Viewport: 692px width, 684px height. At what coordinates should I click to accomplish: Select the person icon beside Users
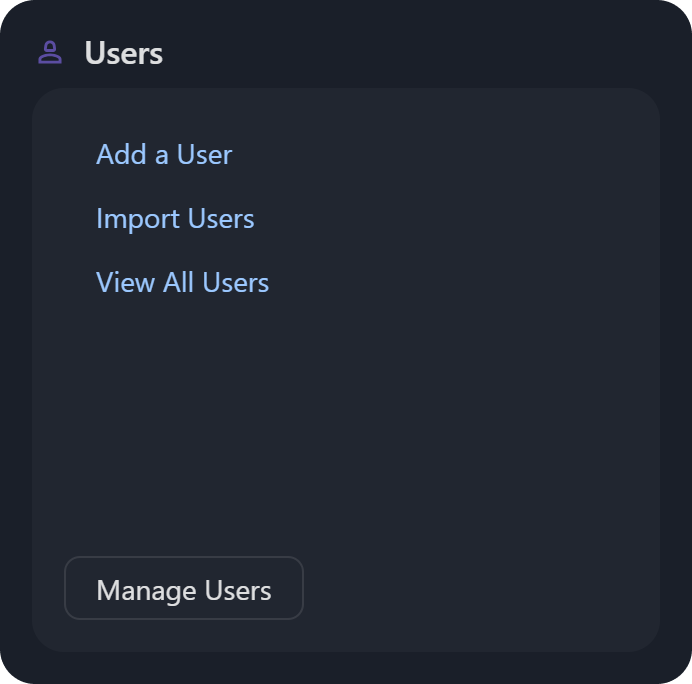pyautogui.click(x=50, y=53)
